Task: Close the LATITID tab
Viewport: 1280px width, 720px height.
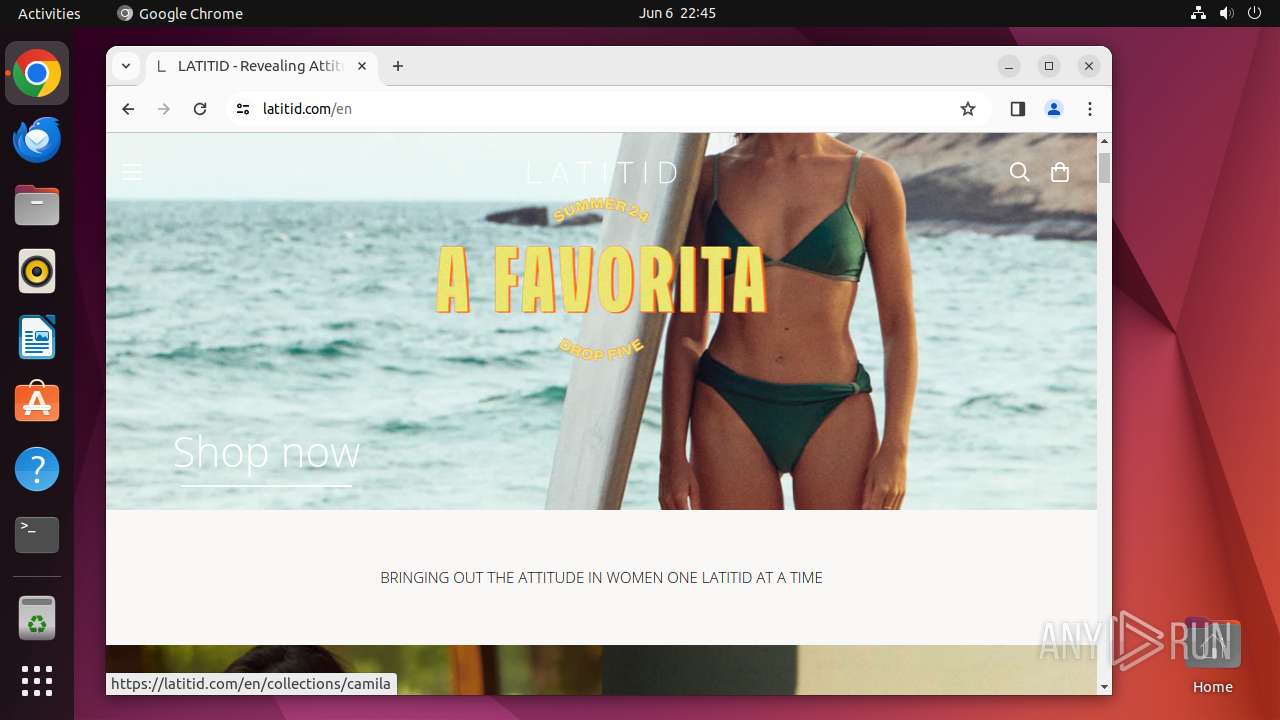Action: point(362,66)
